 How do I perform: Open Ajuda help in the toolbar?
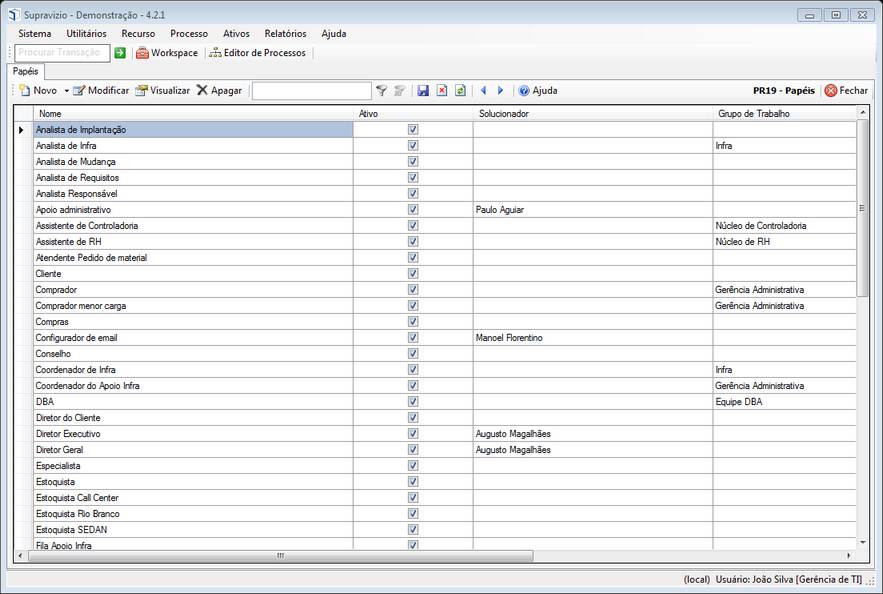click(538, 90)
